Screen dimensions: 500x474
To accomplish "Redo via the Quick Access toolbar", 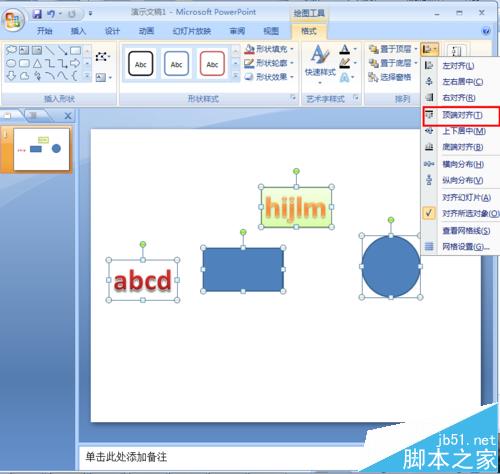I will 71,14.
